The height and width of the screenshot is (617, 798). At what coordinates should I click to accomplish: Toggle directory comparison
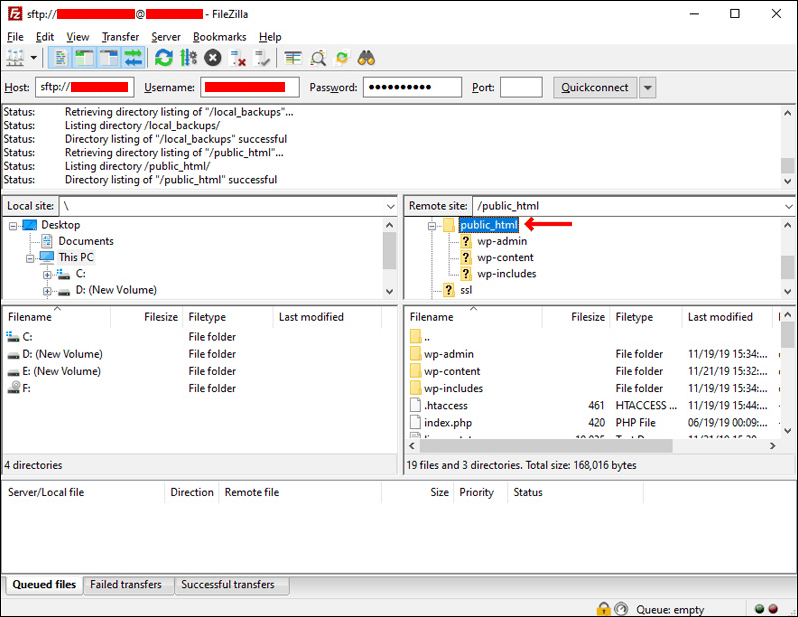[318, 58]
